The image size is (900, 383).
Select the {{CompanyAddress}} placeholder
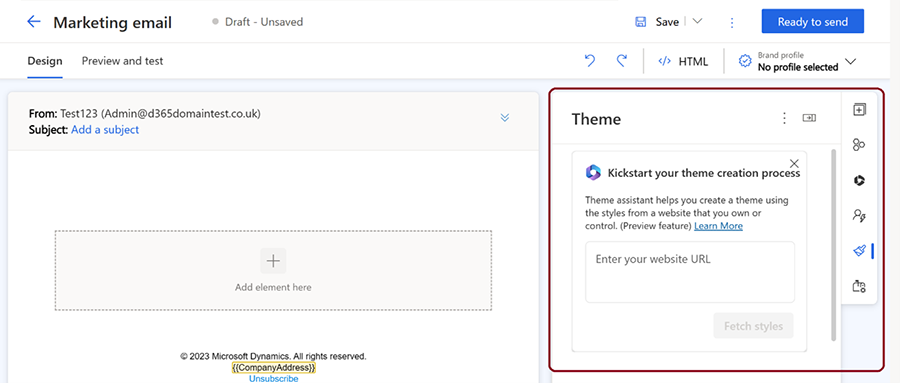(273, 367)
